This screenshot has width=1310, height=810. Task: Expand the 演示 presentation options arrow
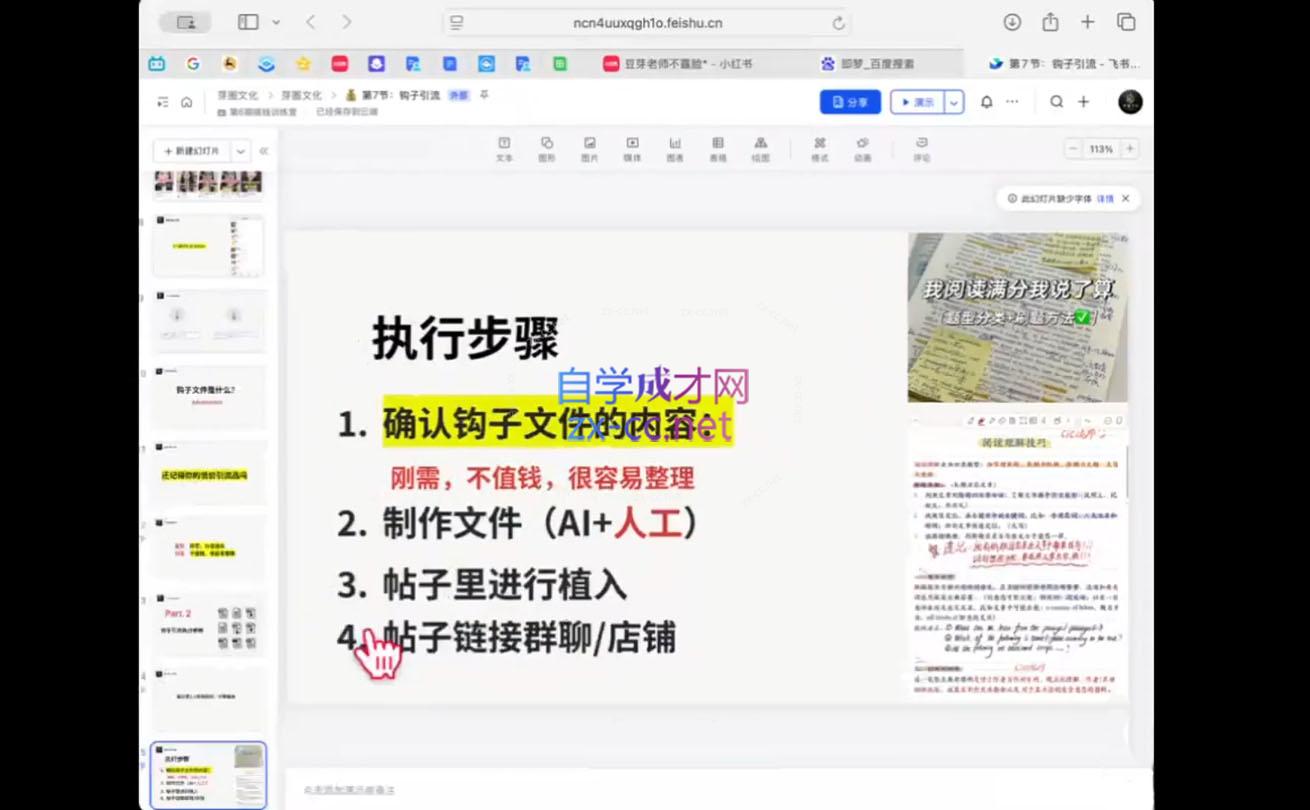(x=955, y=102)
